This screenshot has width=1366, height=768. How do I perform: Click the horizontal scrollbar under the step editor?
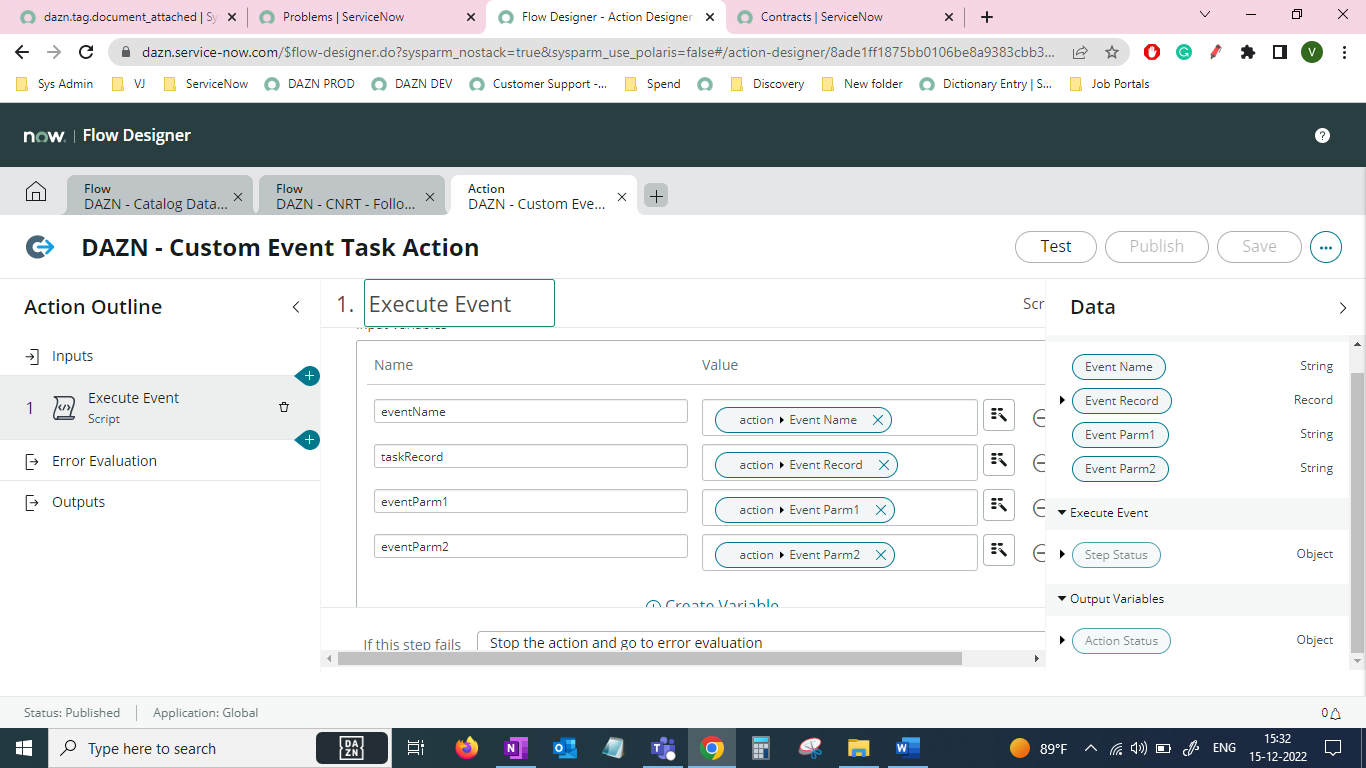[x=649, y=658]
